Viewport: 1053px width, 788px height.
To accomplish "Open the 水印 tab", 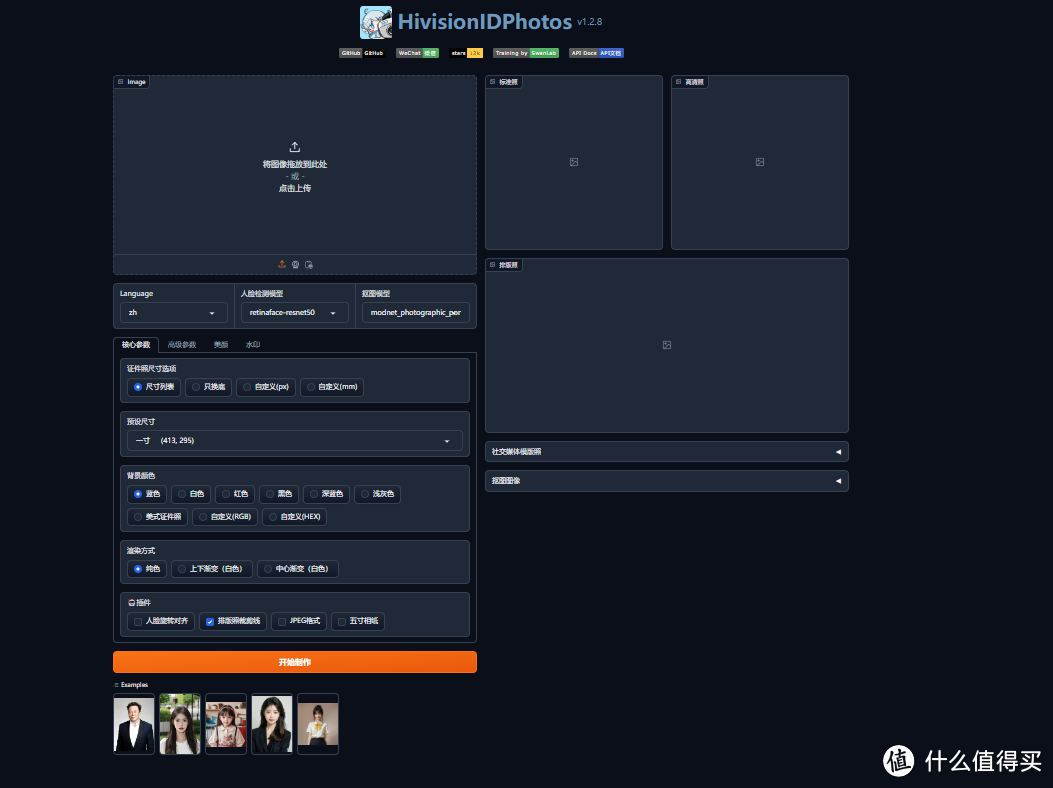I will [252, 344].
